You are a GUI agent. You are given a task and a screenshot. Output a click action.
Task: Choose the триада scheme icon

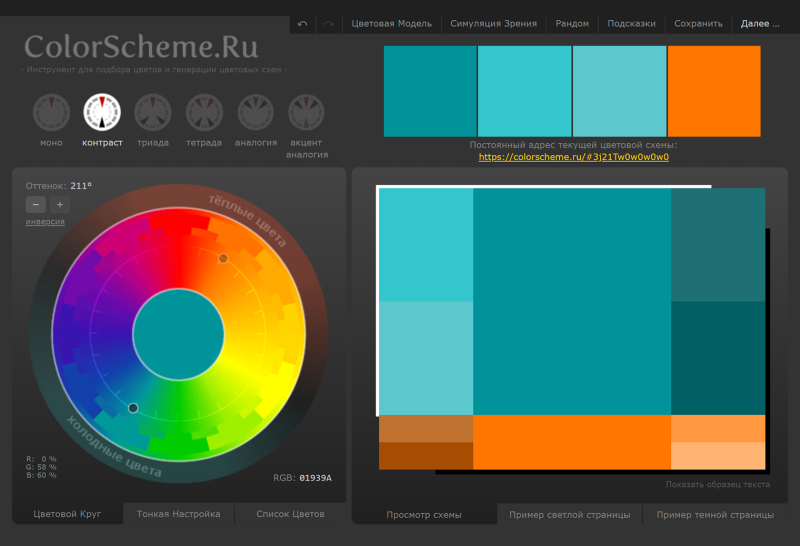pos(153,112)
